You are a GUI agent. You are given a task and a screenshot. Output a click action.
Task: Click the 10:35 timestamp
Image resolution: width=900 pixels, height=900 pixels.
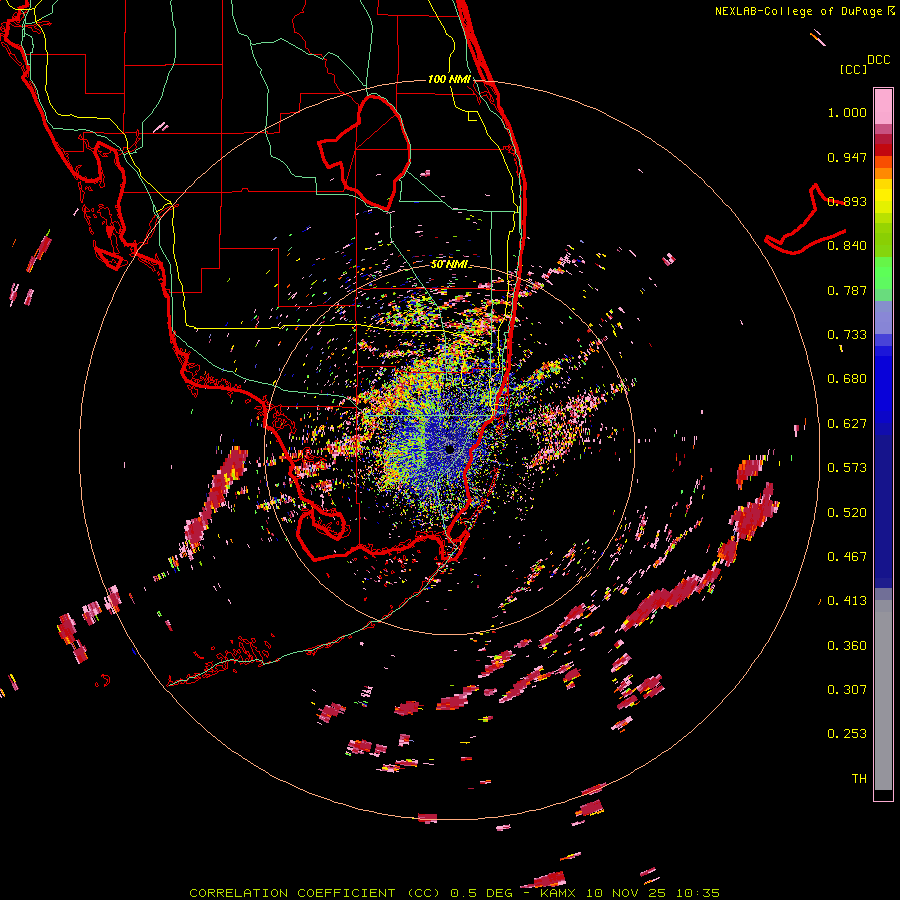pos(697,893)
